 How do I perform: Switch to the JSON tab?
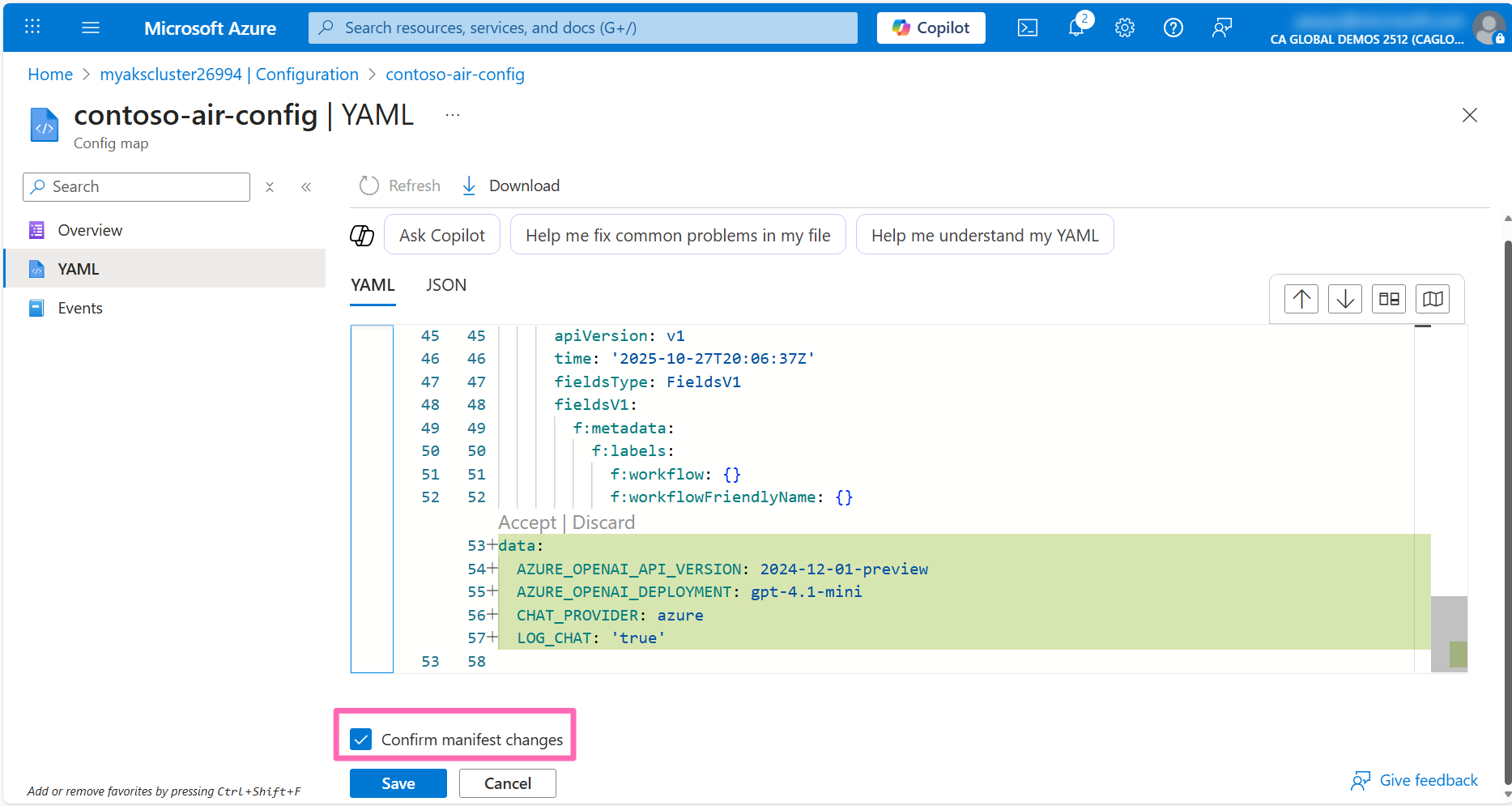(446, 285)
